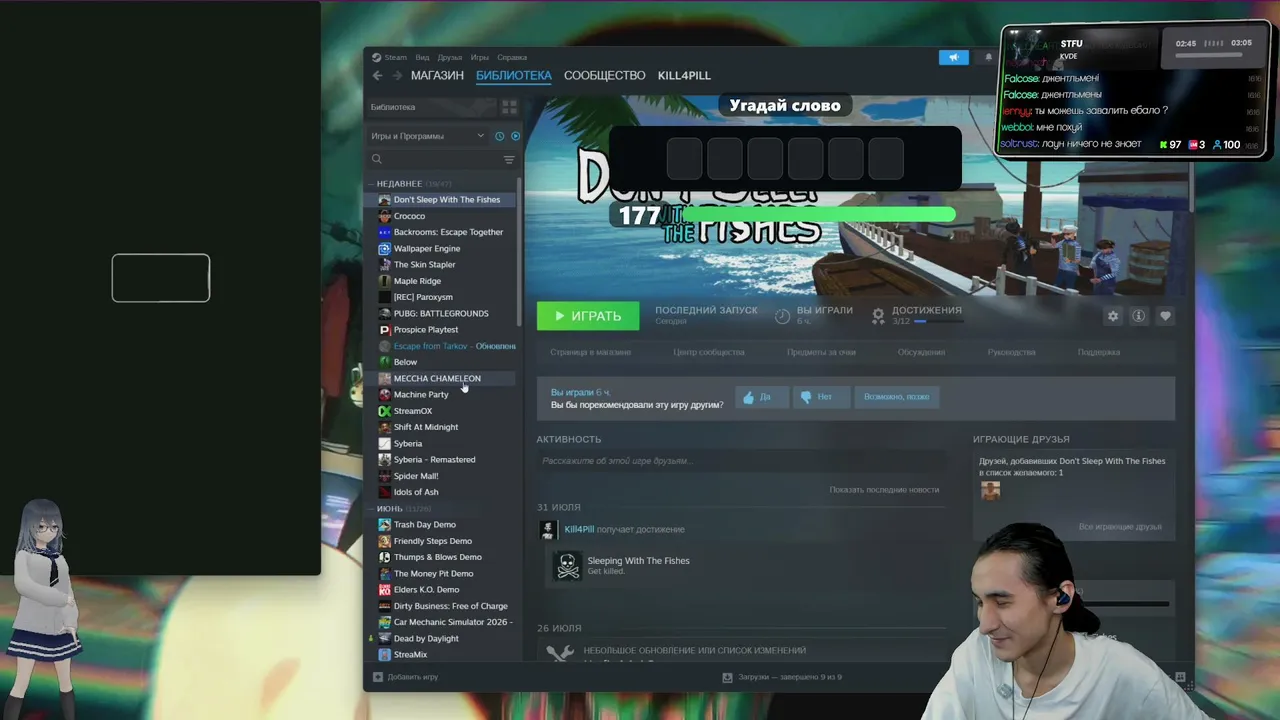Click the Steam logo menu

pos(390,57)
